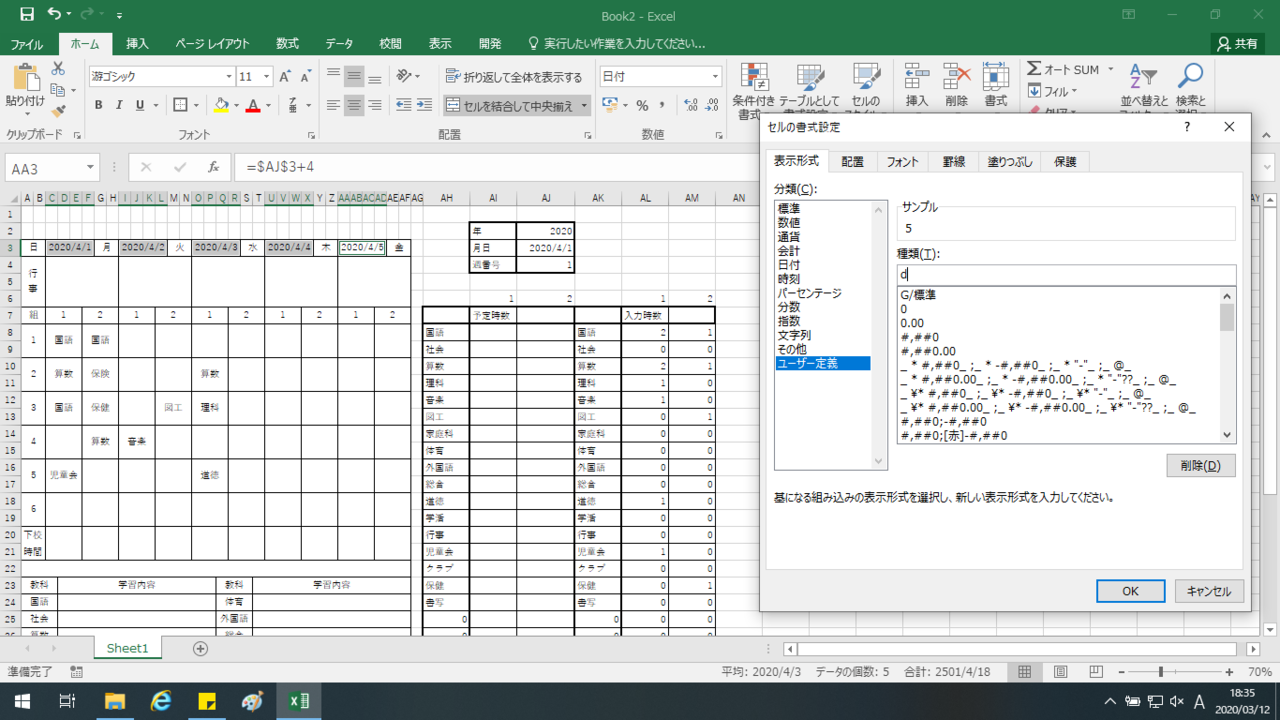The width and height of the screenshot is (1280, 720).
Task: Click the AutoSum (オート SUM) sigma icon
Action: point(1034,69)
